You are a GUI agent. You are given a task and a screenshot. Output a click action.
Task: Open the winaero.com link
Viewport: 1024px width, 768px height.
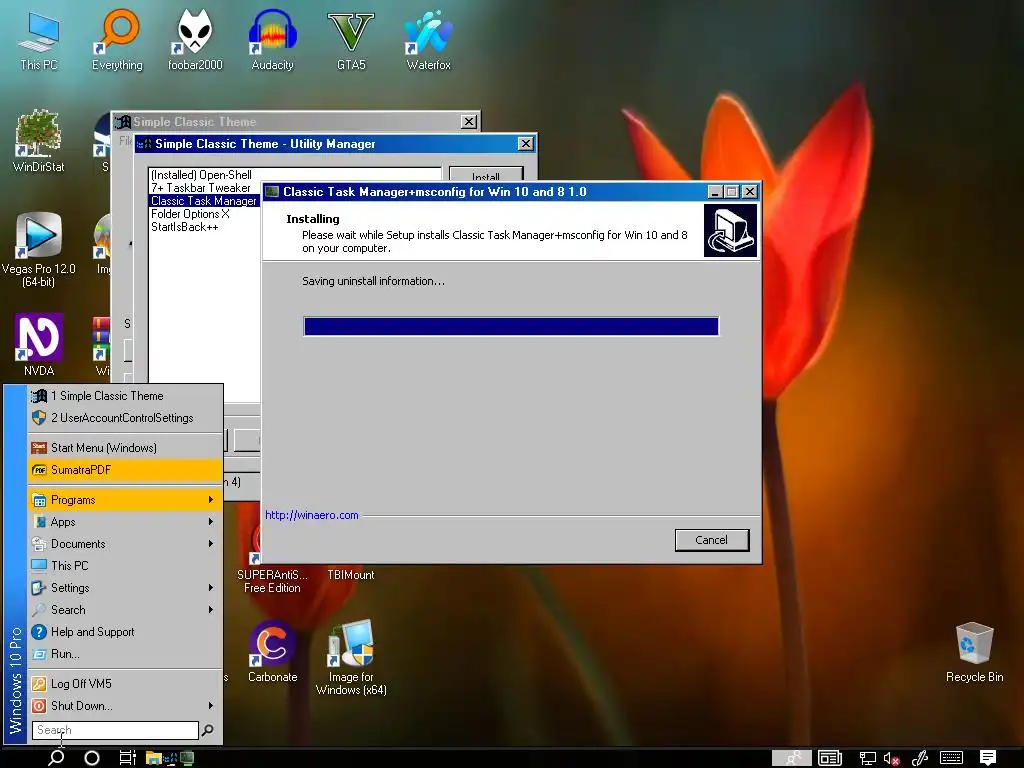click(x=312, y=515)
